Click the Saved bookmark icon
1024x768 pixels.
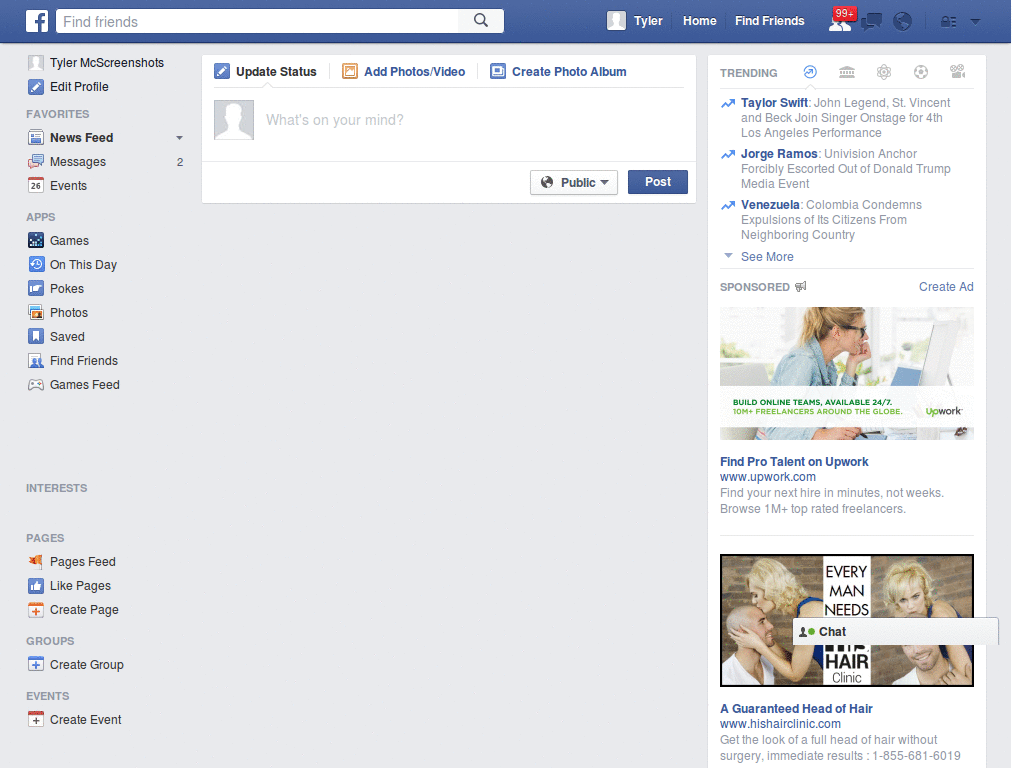click(36, 336)
